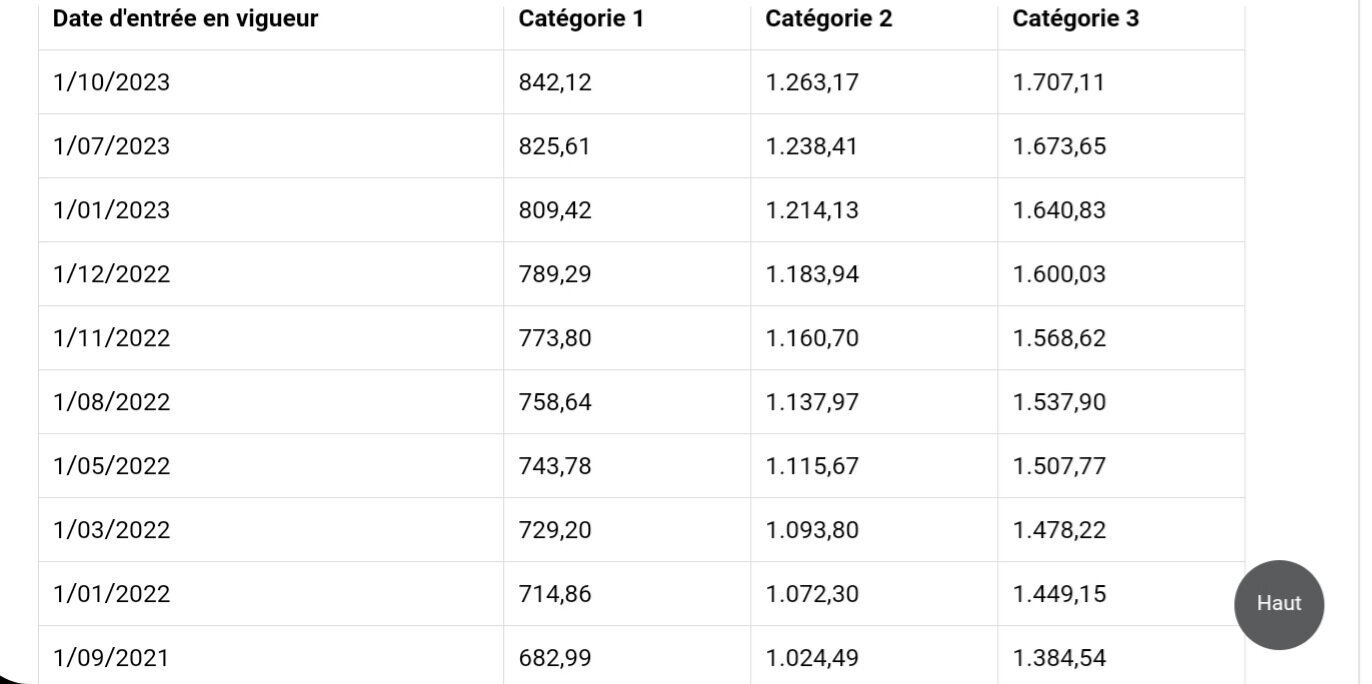Click the 1/01/2023 date cell
The height and width of the screenshot is (684, 1372).
coord(111,210)
